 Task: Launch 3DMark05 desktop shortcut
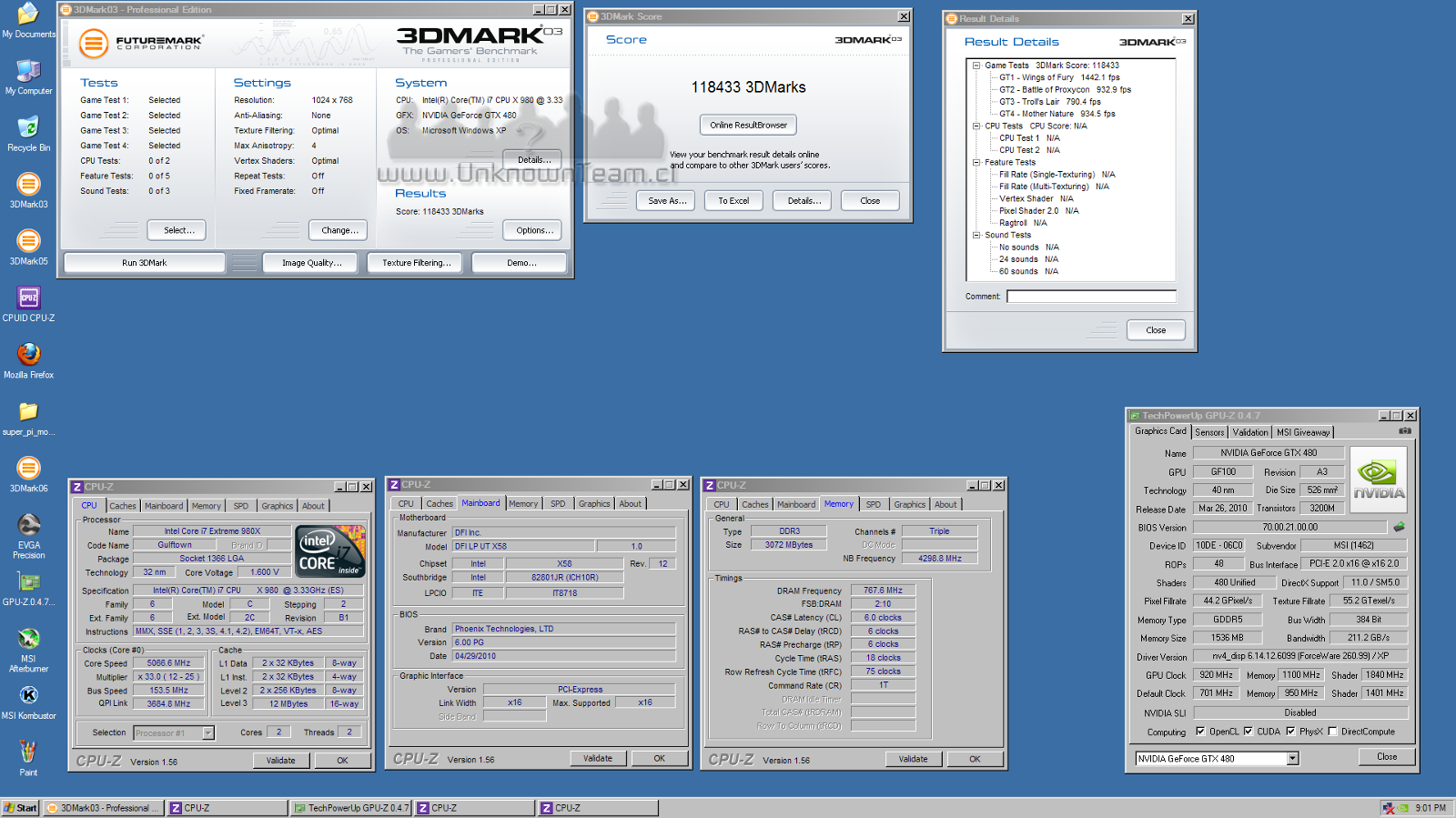(28, 247)
